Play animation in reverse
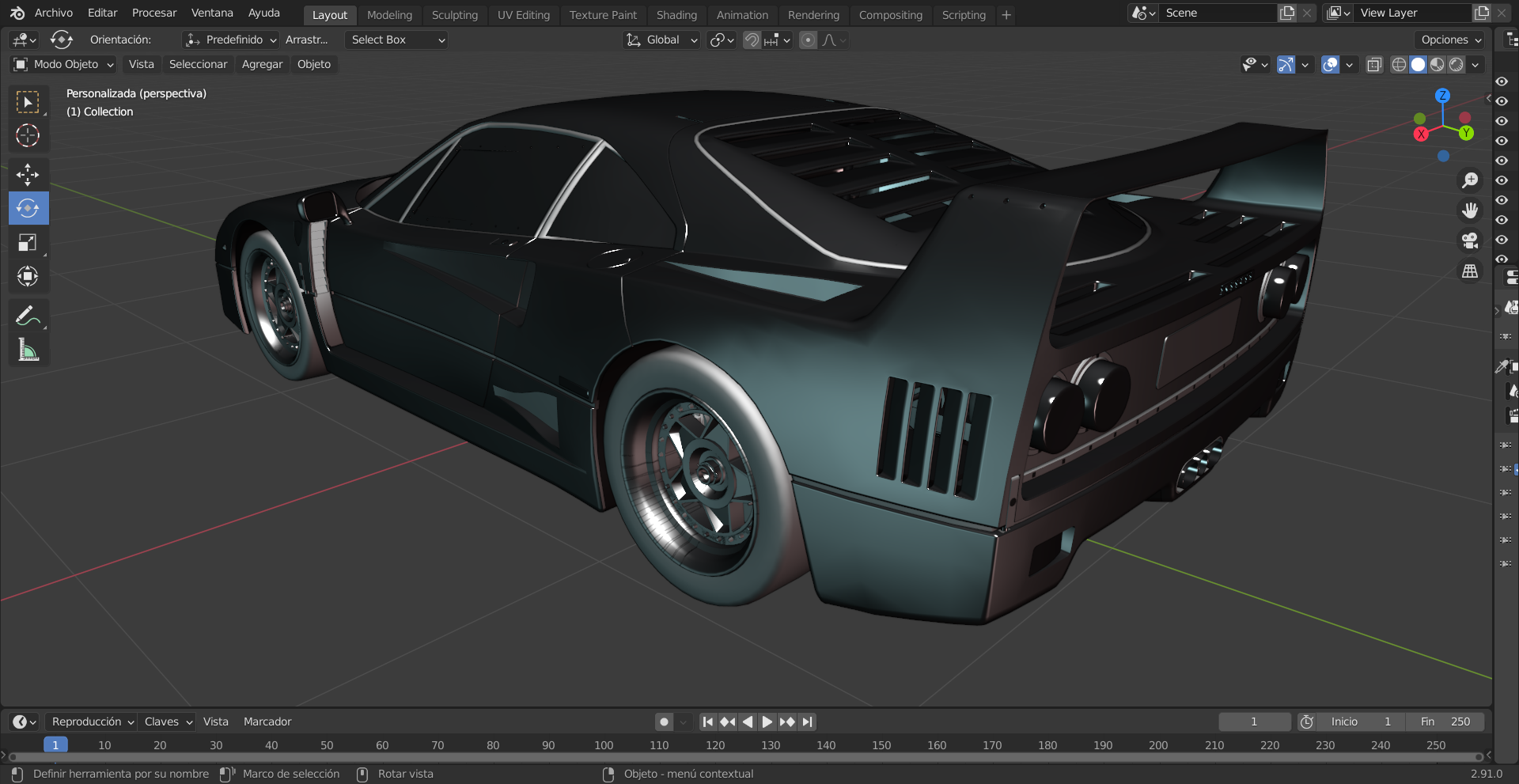1519x784 pixels. [748, 722]
